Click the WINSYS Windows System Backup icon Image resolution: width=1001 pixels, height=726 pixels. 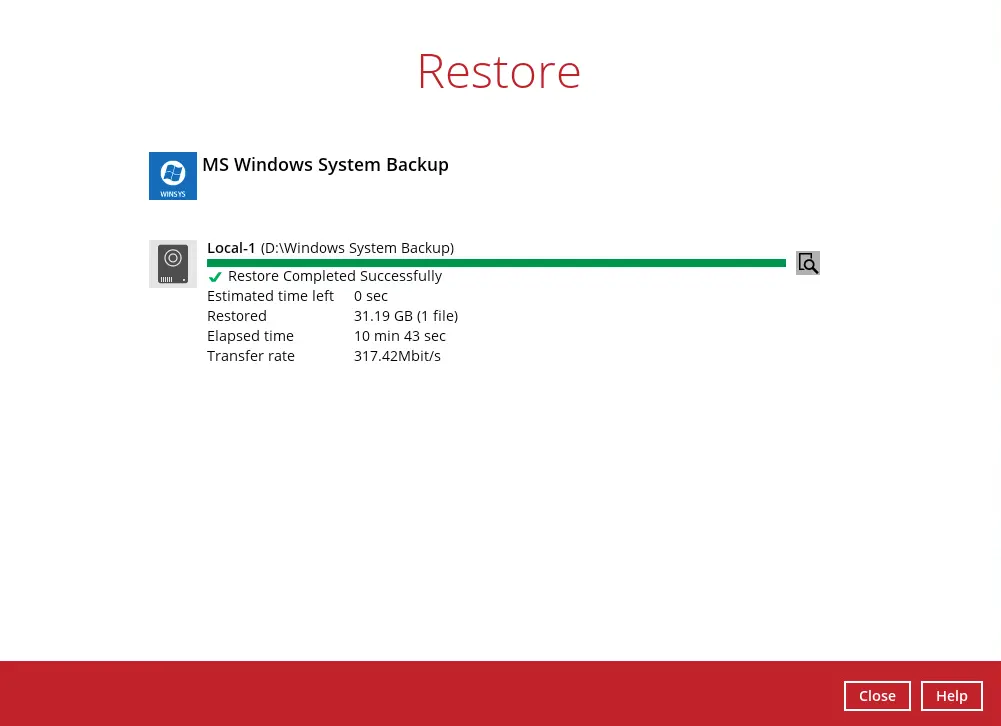tap(172, 176)
